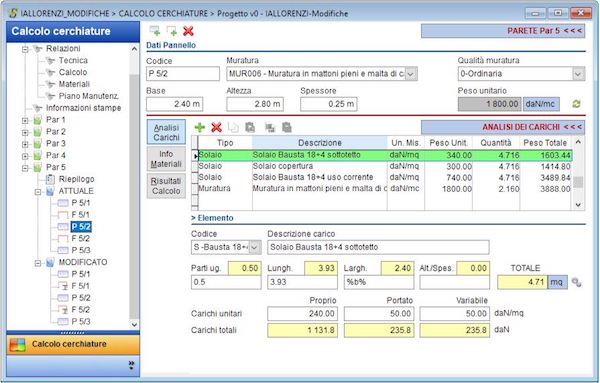
Task: Select Piano Manutenz. in tree
Action: [88, 96]
